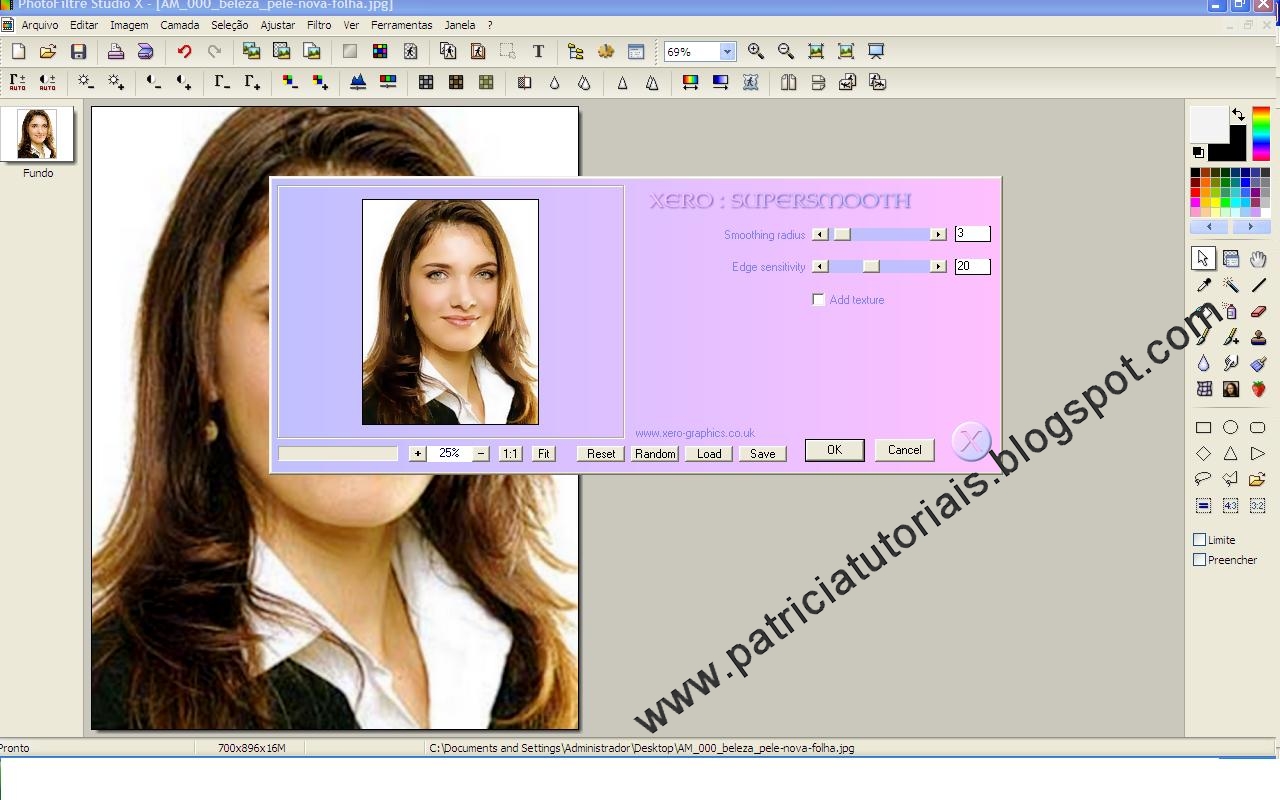Image resolution: width=1280 pixels, height=800 pixels.
Task: Click Smoothing radius right arrow
Action: pos(938,234)
